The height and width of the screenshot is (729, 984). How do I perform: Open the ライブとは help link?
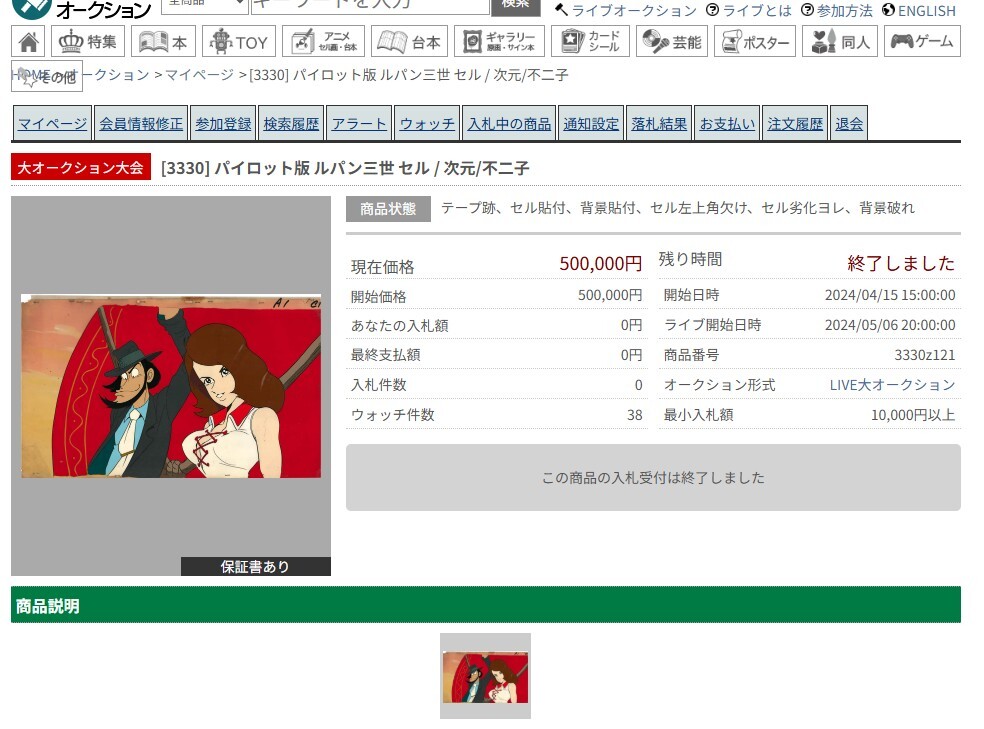click(x=749, y=11)
